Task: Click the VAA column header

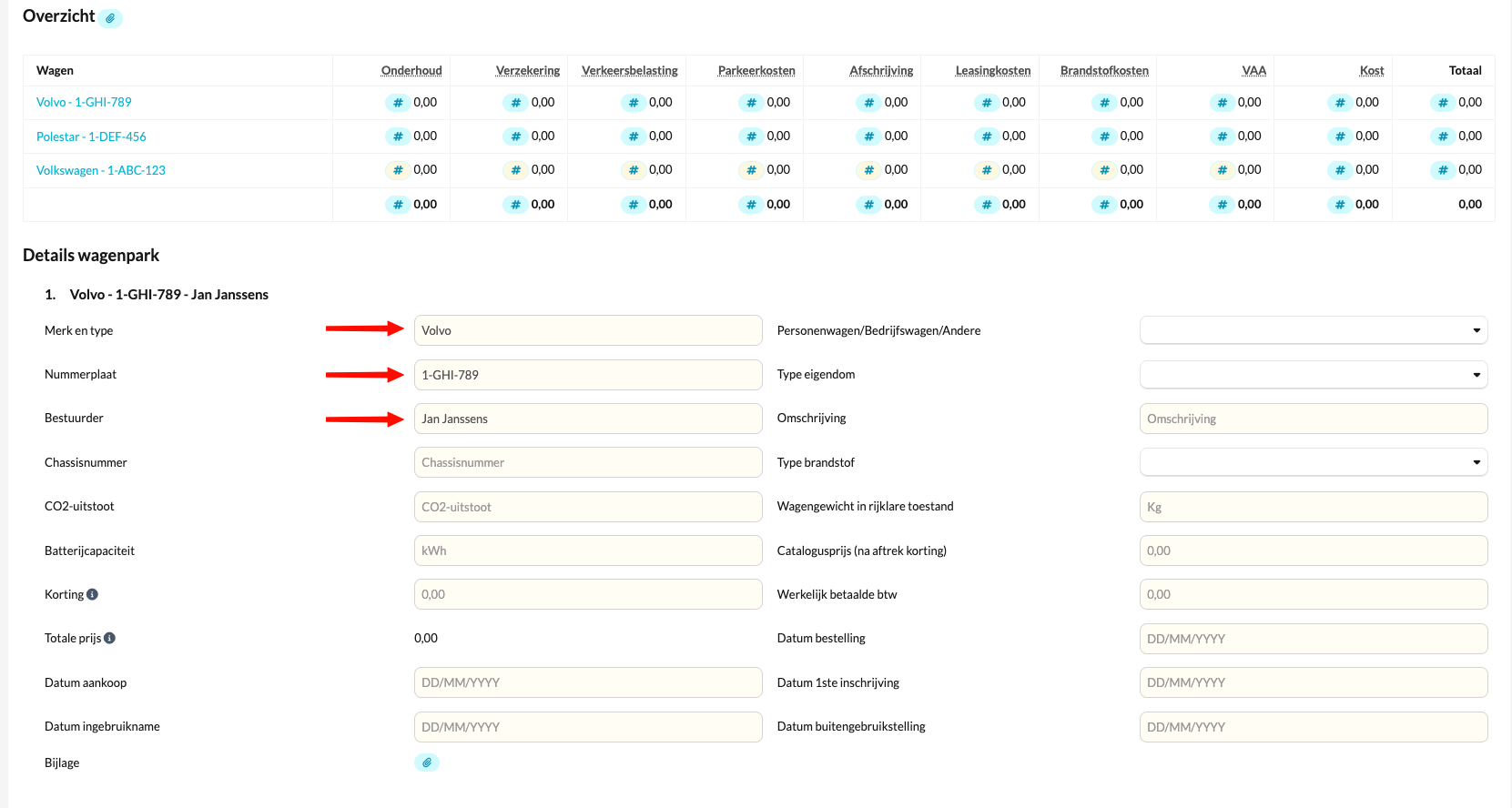Action: pos(1254,70)
